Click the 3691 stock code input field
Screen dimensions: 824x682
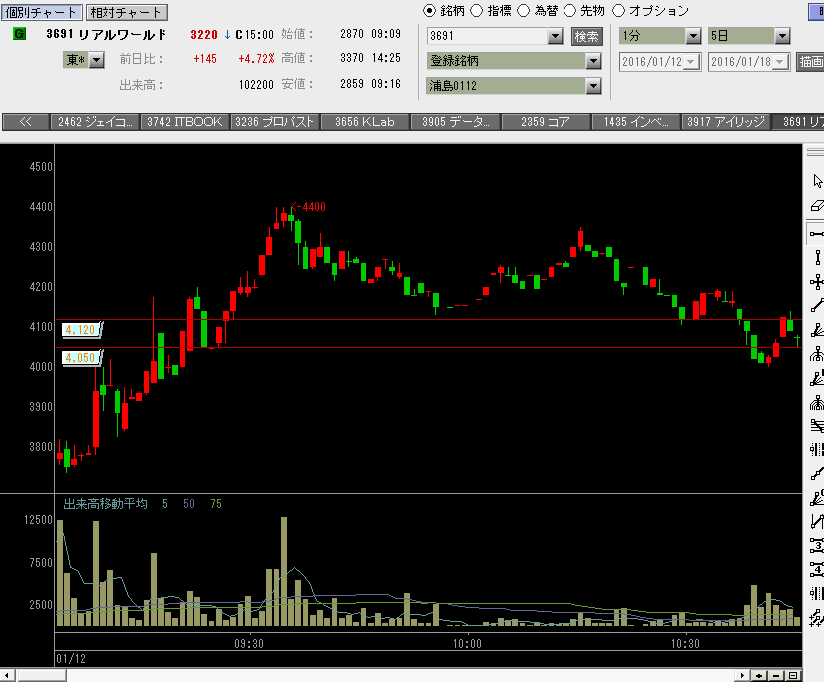[488, 36]
